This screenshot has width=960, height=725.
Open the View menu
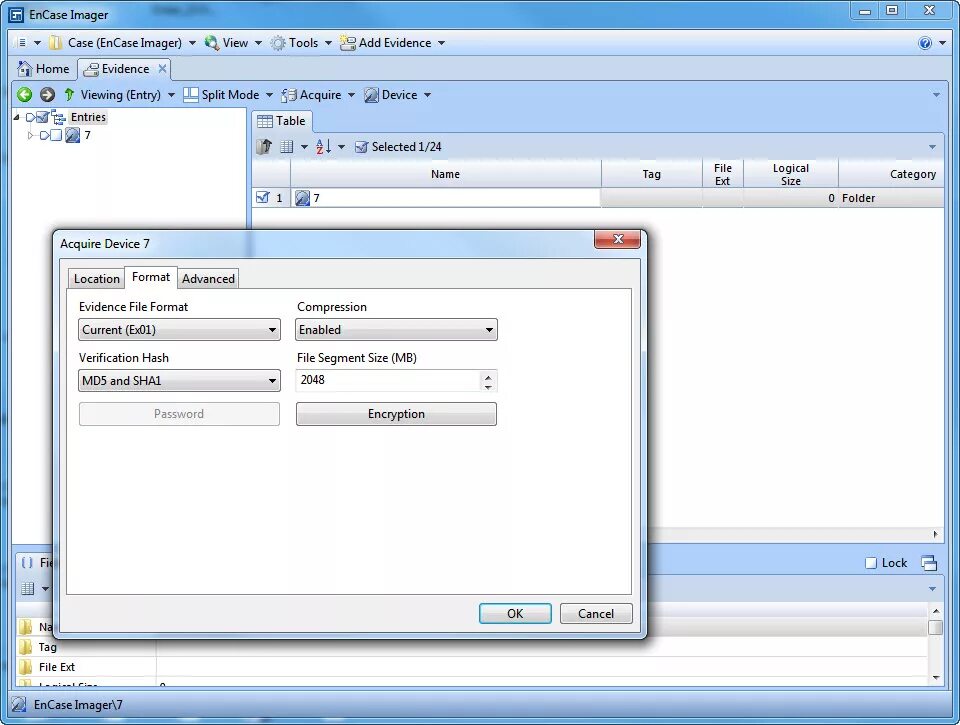233,43
